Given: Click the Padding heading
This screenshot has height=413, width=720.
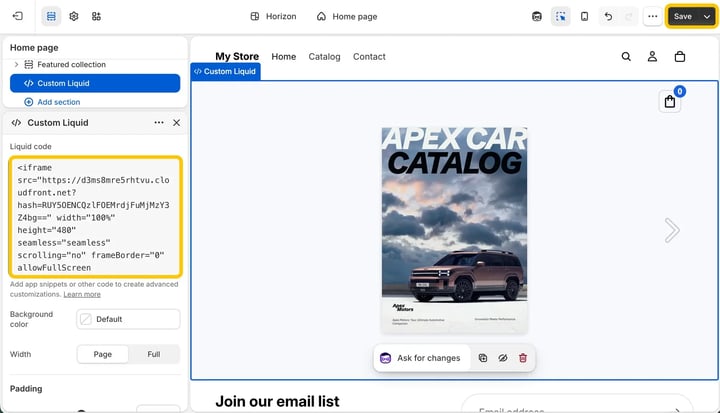Looking at the screenshot, I should pos(26,389).
